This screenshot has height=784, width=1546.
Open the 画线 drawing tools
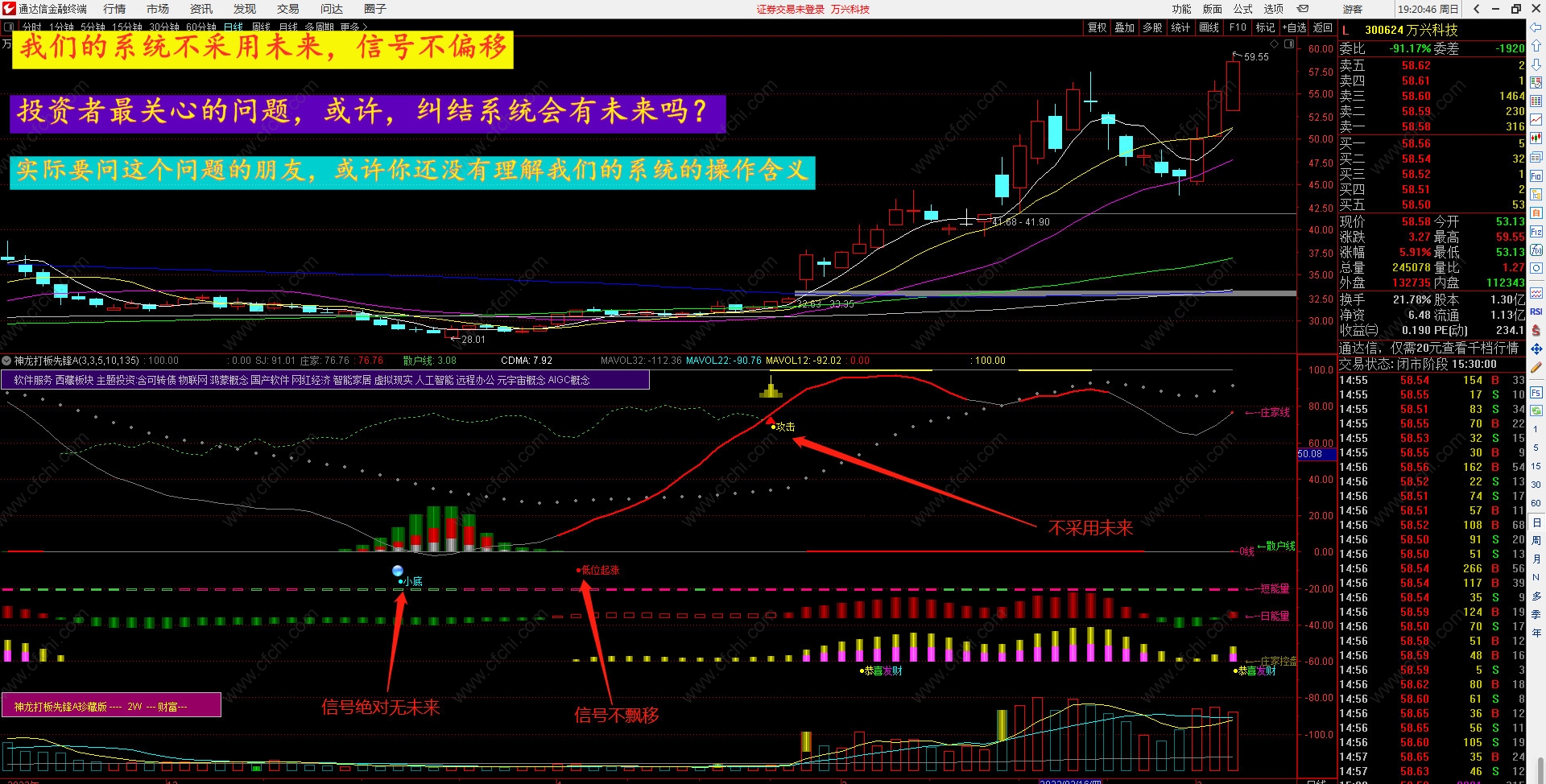pyautogui.click(x=1209, y=27)
